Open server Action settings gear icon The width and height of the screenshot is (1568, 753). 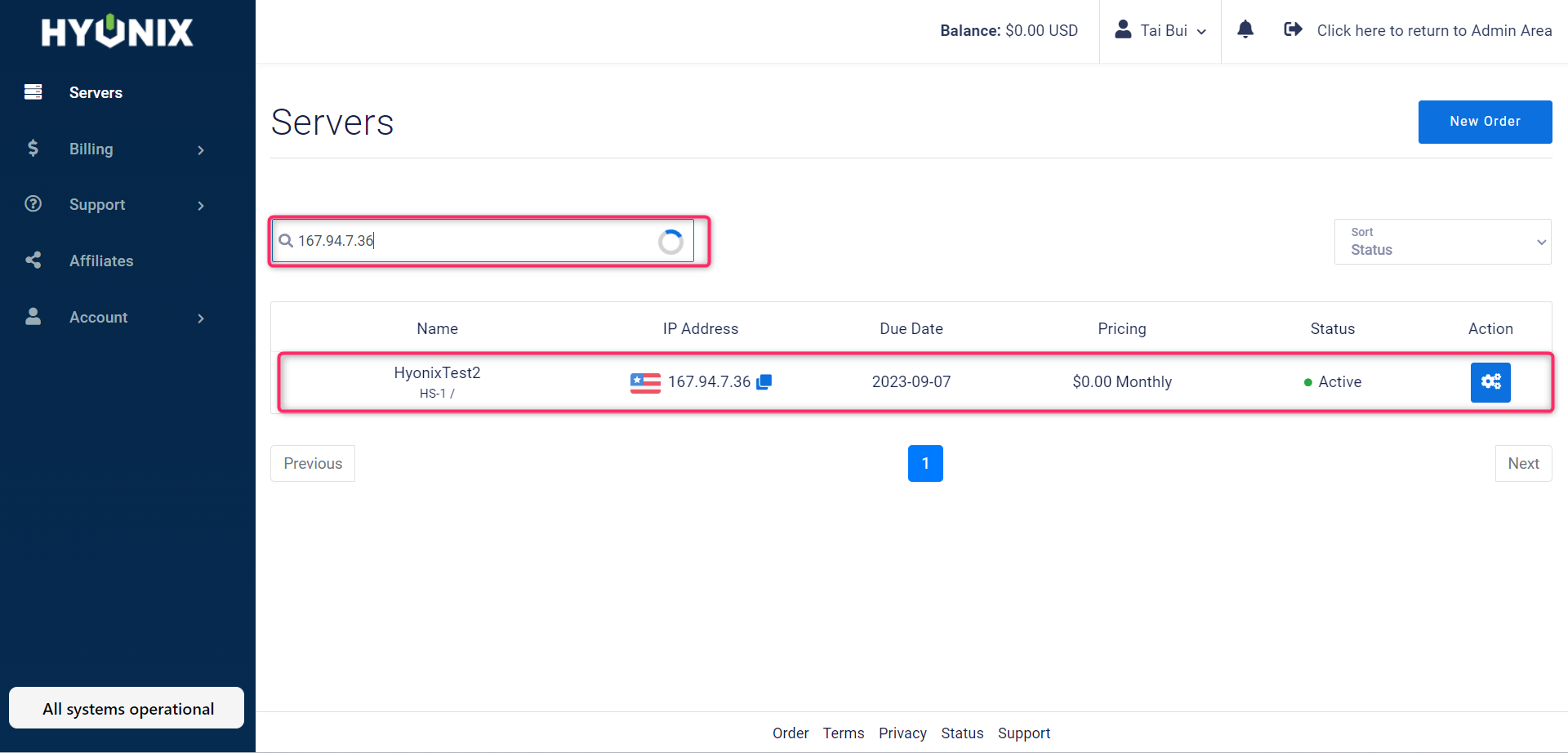coord(1490,381)
